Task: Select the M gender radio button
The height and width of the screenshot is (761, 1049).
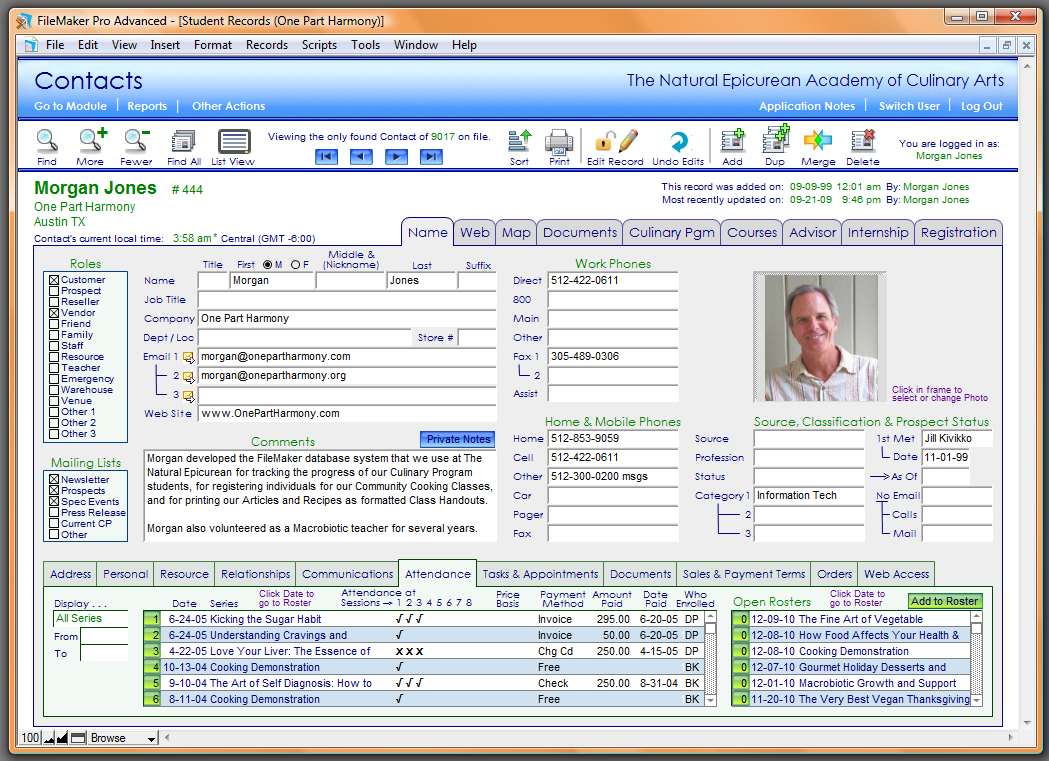Action: pos(268,265)
